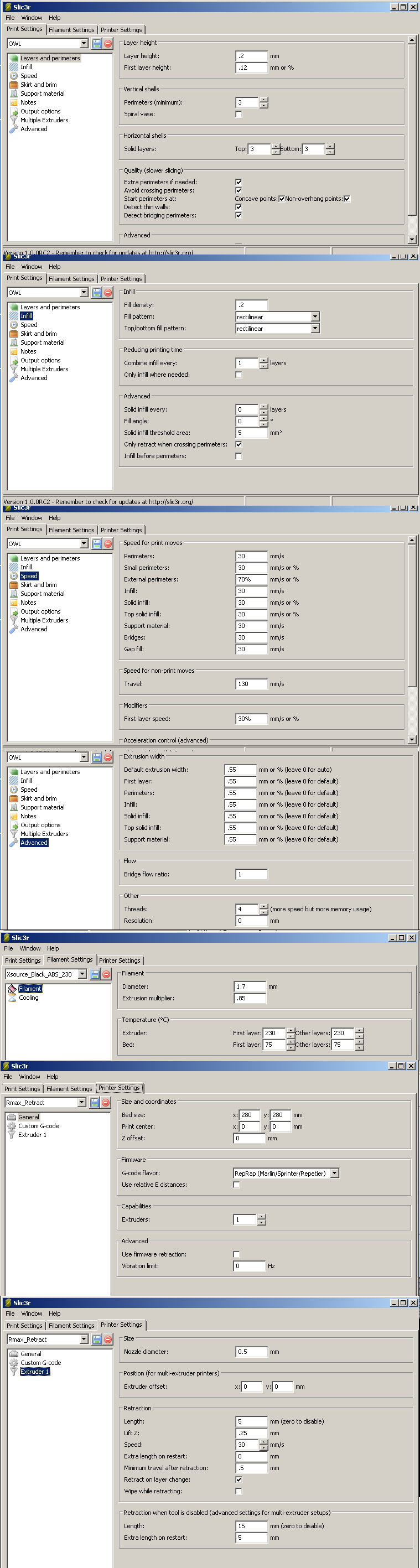The width and height of the screenshot is (420, 1568).
Task: Click the Bridge flow ratio input field
Action: coord(251,874)
